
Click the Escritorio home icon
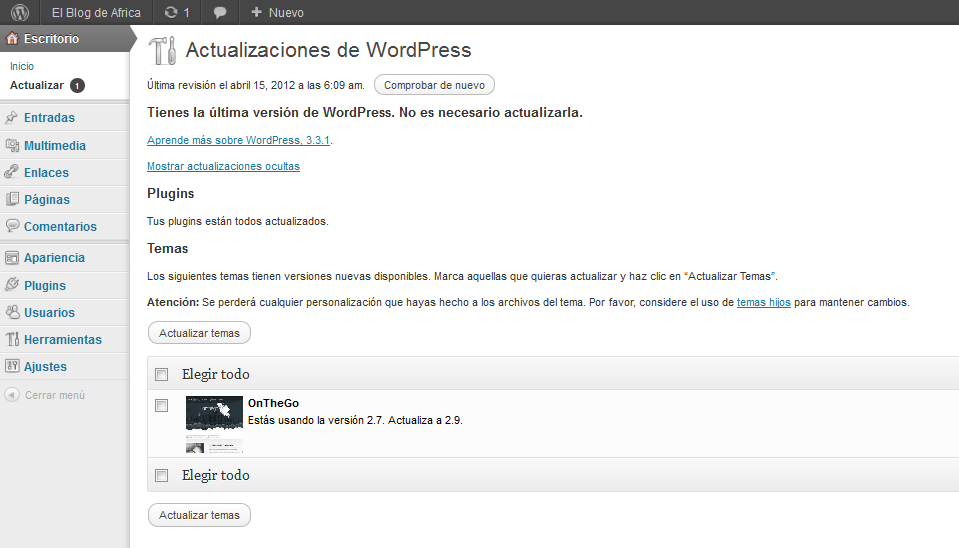coord(12,39)
